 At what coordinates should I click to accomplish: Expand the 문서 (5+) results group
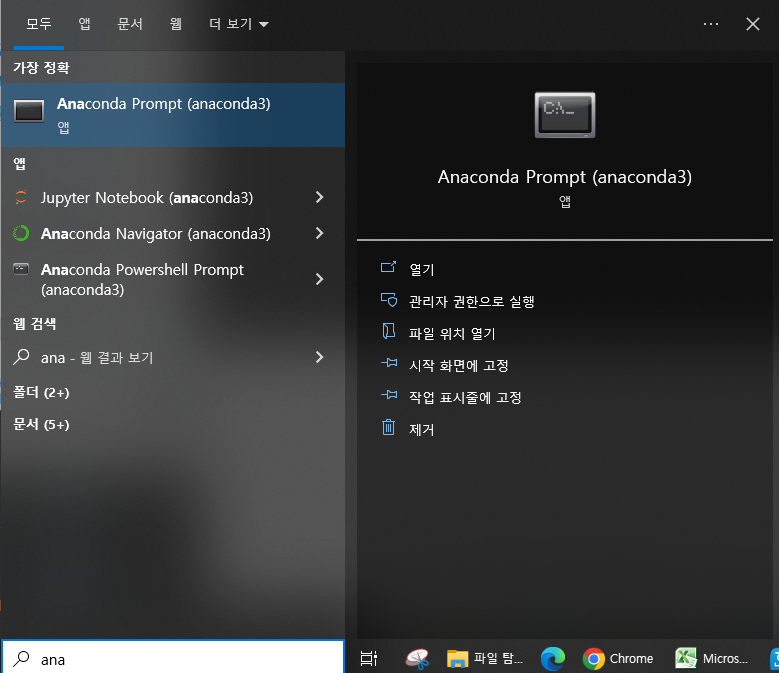click(x=41, y=424)
